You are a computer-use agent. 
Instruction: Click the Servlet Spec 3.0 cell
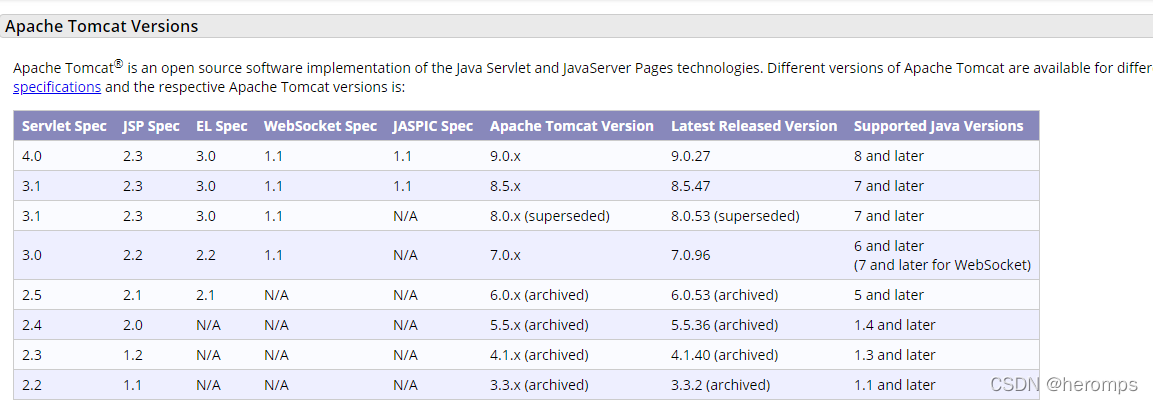coord(31,255)
